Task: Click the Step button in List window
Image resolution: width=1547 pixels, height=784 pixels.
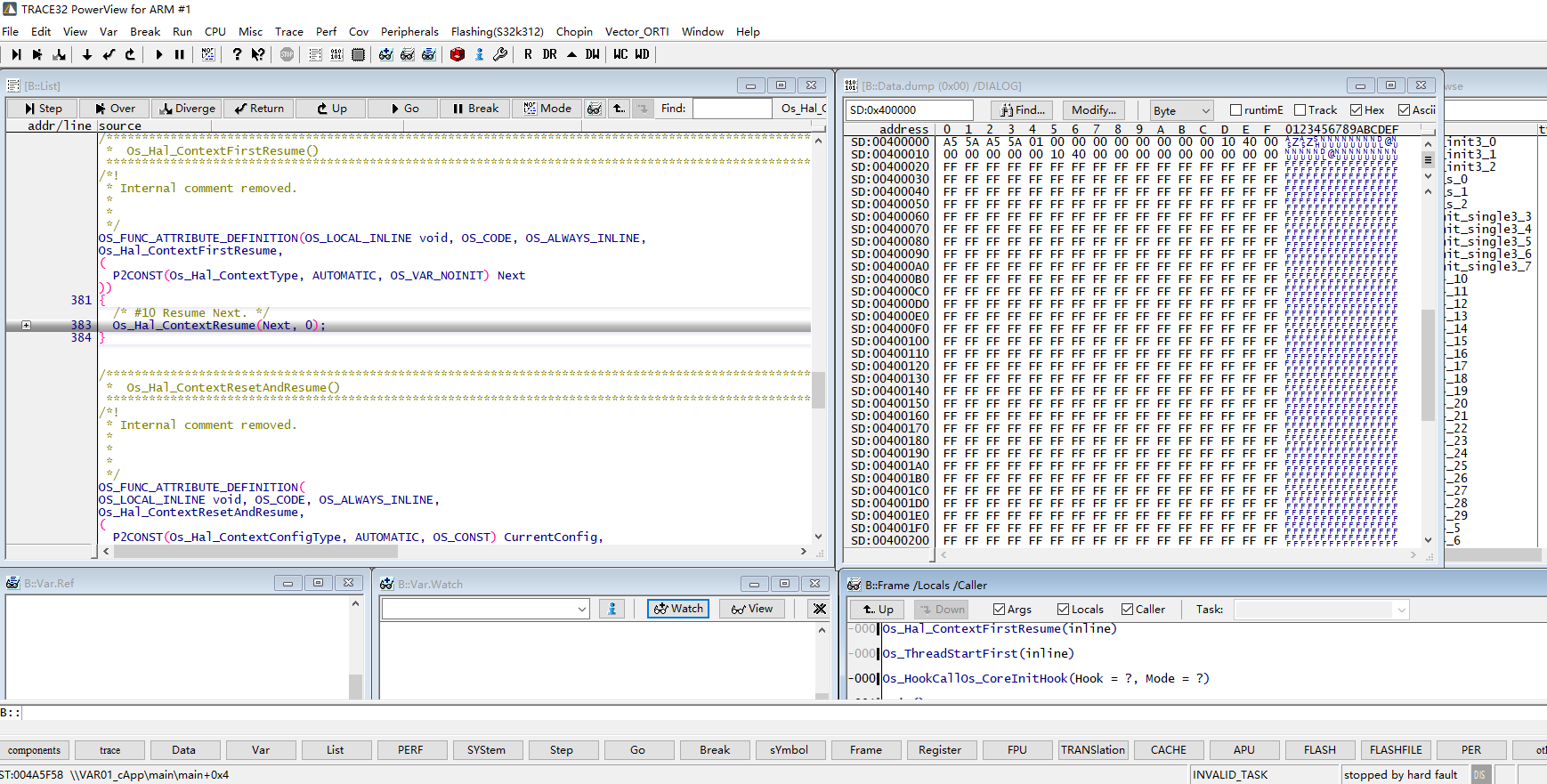Action: pos(43,109)
